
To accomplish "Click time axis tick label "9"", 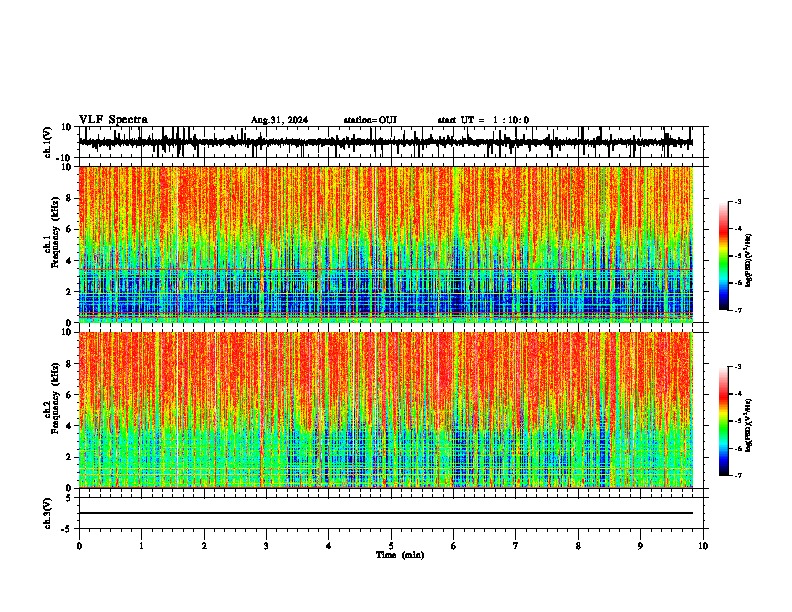I will (640, 546).
